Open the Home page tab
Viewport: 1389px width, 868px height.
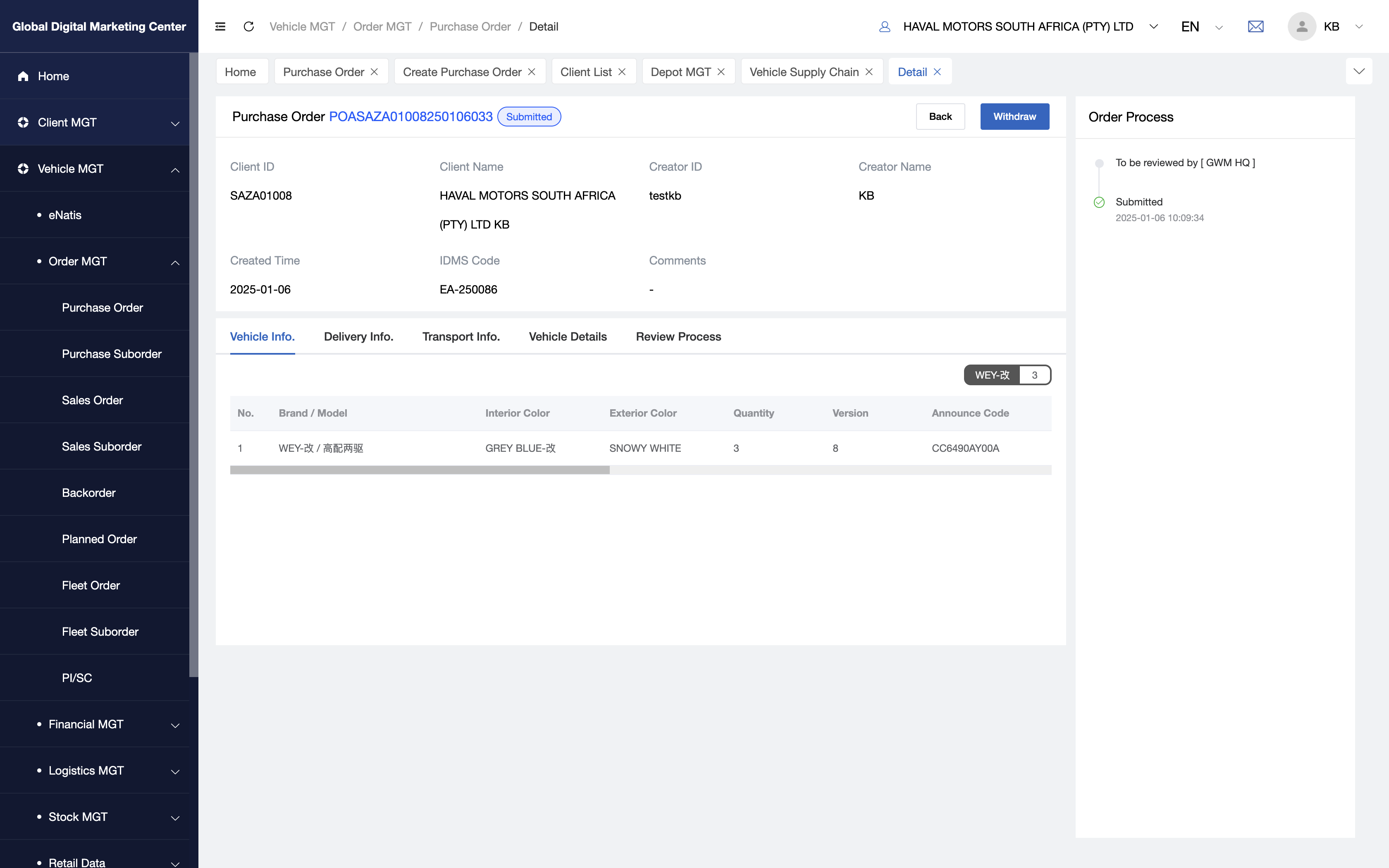coord(242,72)
